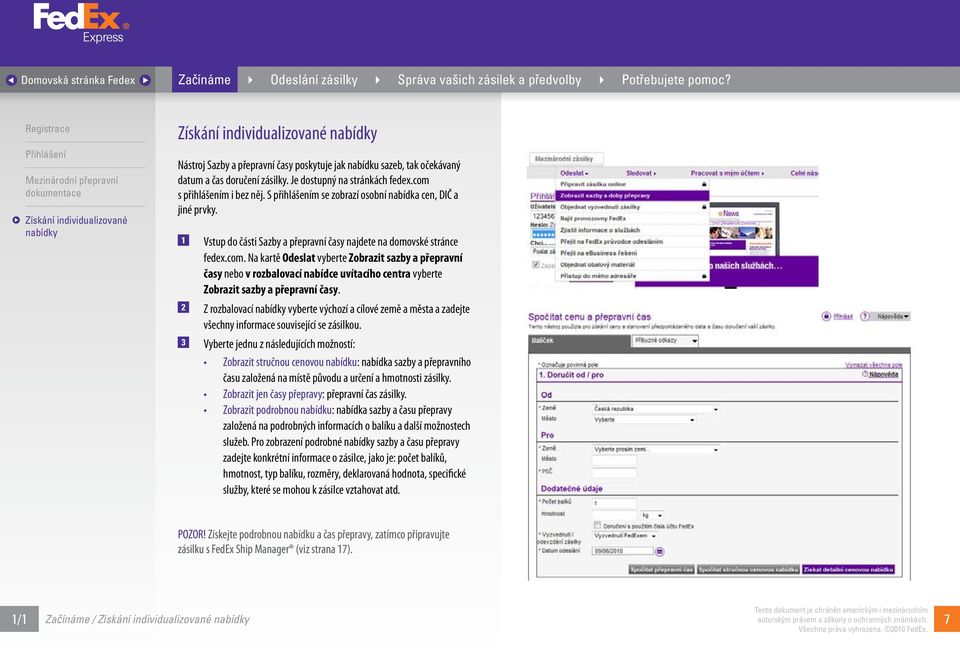Open the Pracovat s mým účtem menu
The image size is (960, 648).
tap(727, 173)
